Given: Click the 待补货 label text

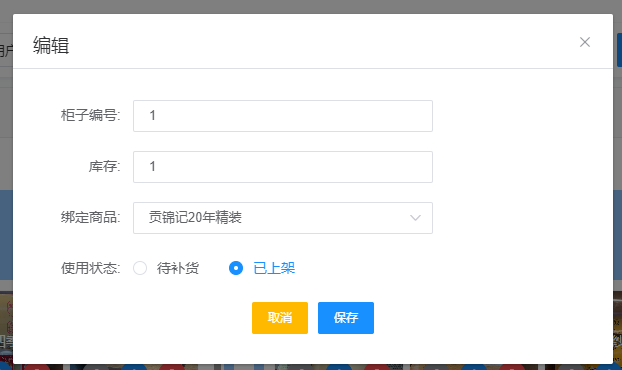Looking at the screenshot, I should pos(178,268).
